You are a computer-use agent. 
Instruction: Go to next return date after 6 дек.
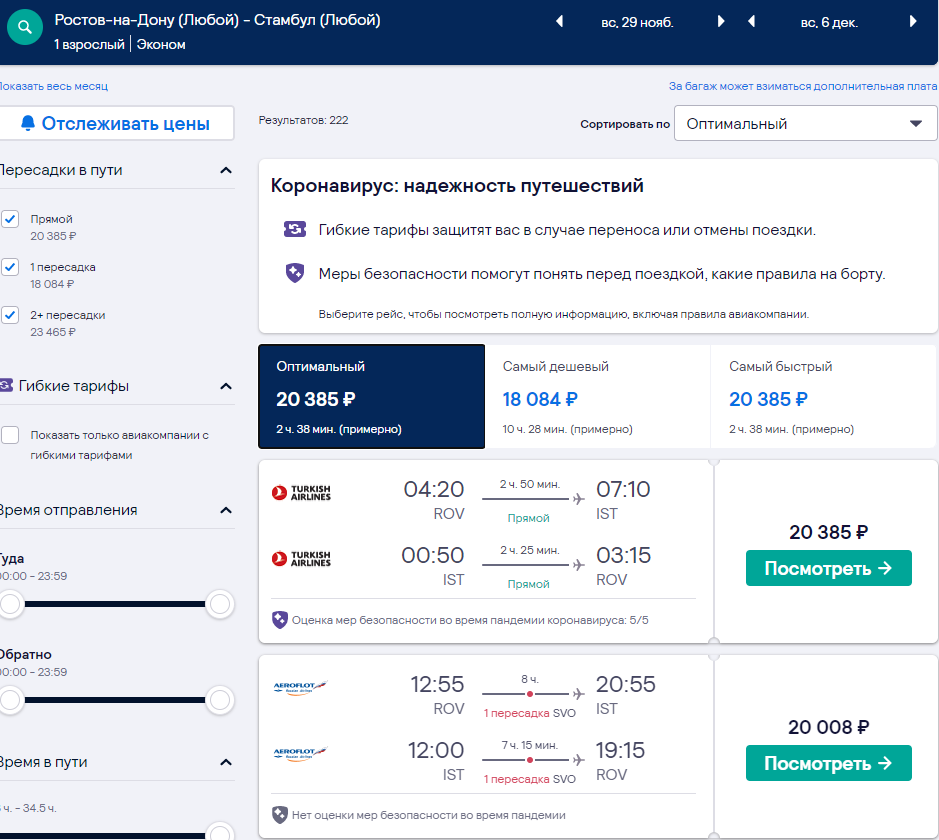[913, 22]
